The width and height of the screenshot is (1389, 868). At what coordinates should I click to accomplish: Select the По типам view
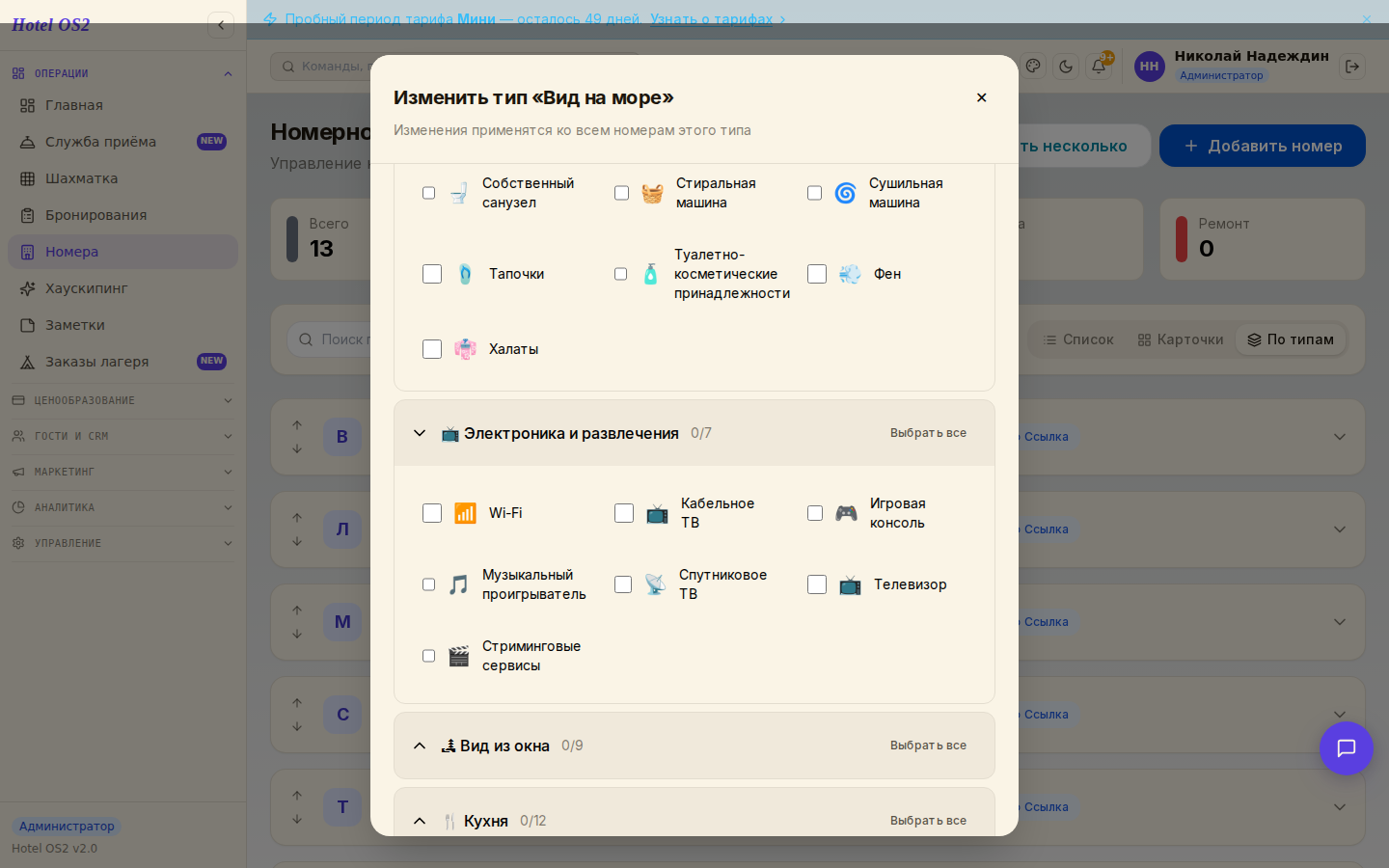(x=1291, y=339)
